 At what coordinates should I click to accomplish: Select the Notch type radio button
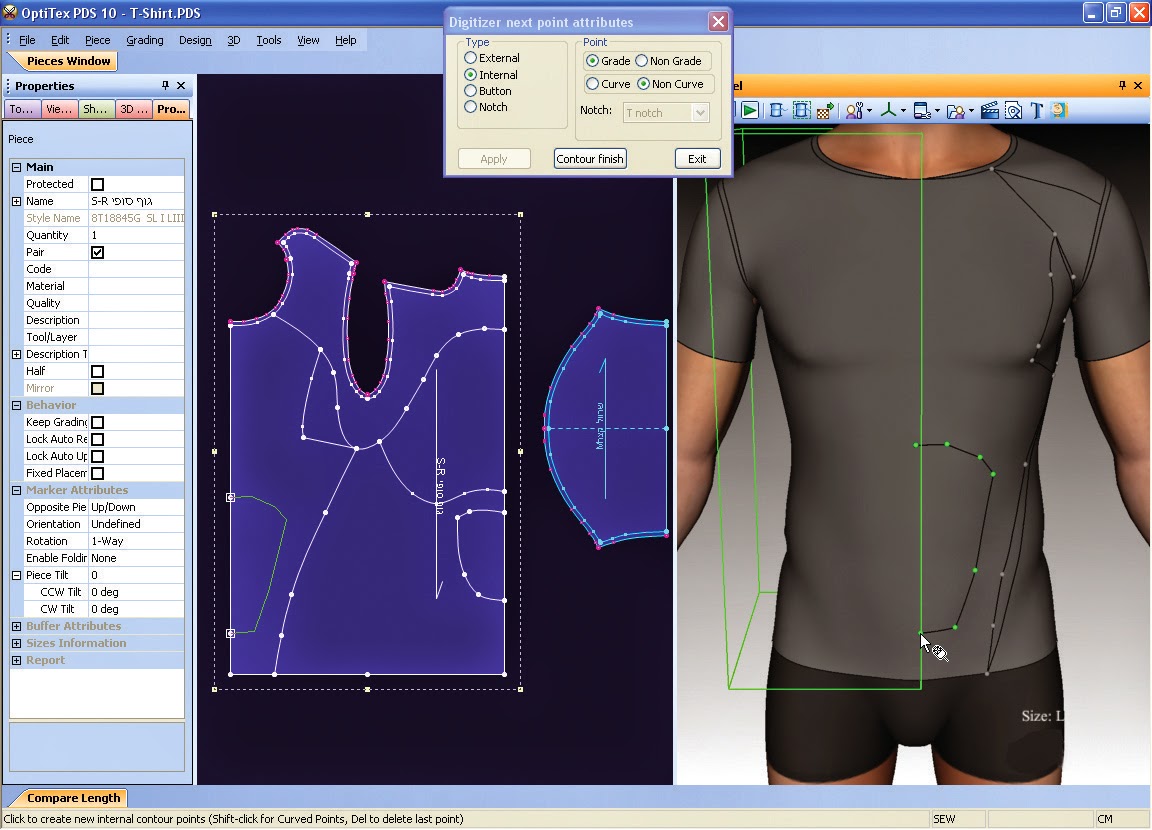(470, 107)
